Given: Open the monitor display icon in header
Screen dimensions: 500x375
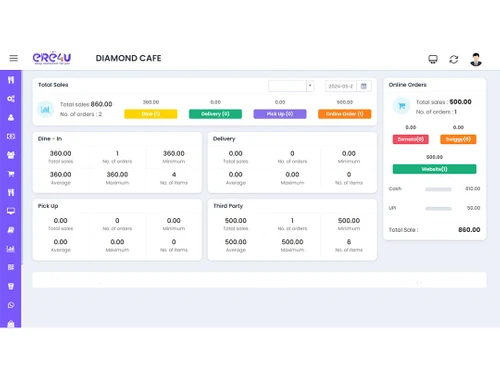Looking at the screenshot, I should (433, 59).
